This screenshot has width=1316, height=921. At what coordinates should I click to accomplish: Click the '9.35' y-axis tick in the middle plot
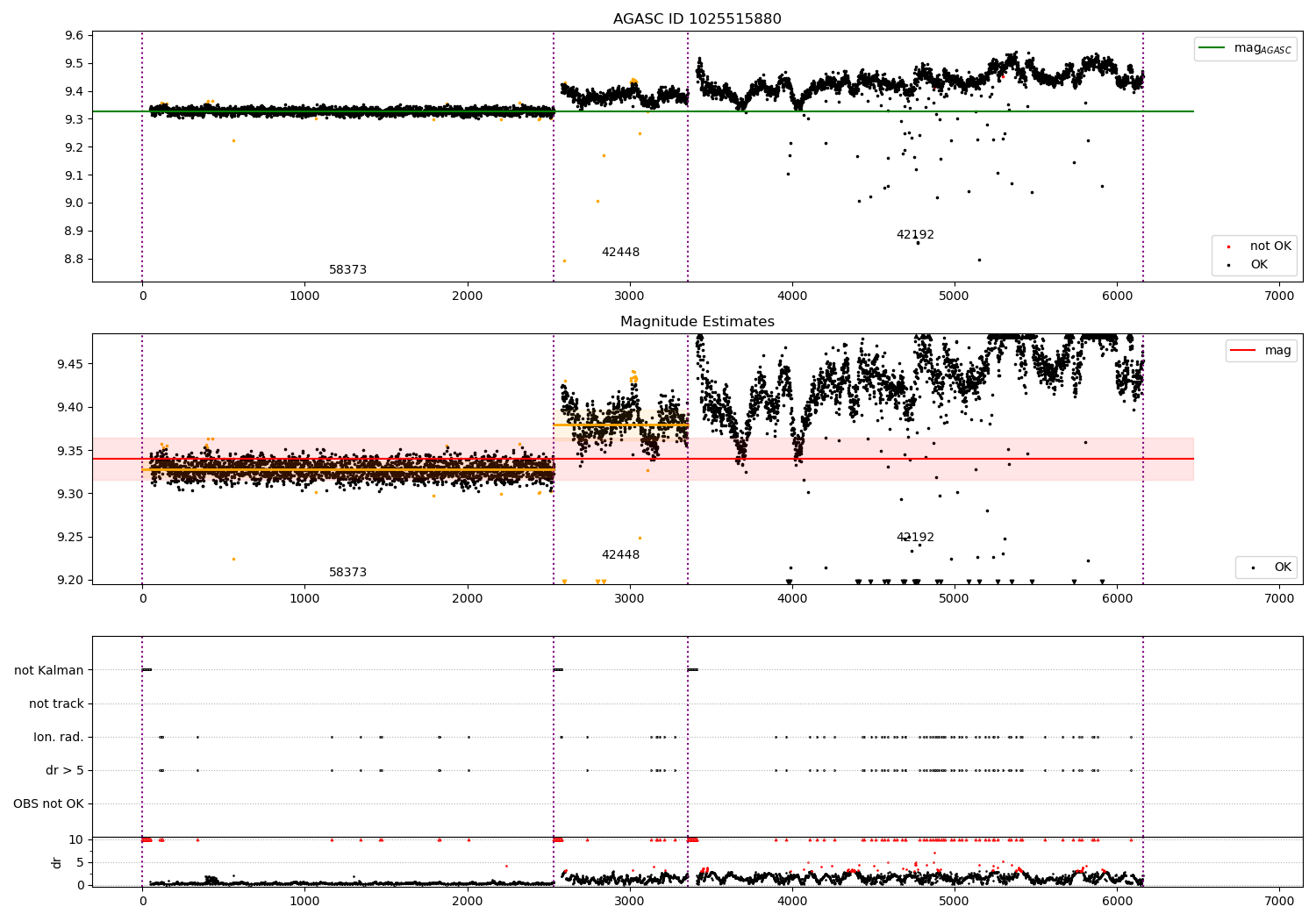(x=71, y=450)
